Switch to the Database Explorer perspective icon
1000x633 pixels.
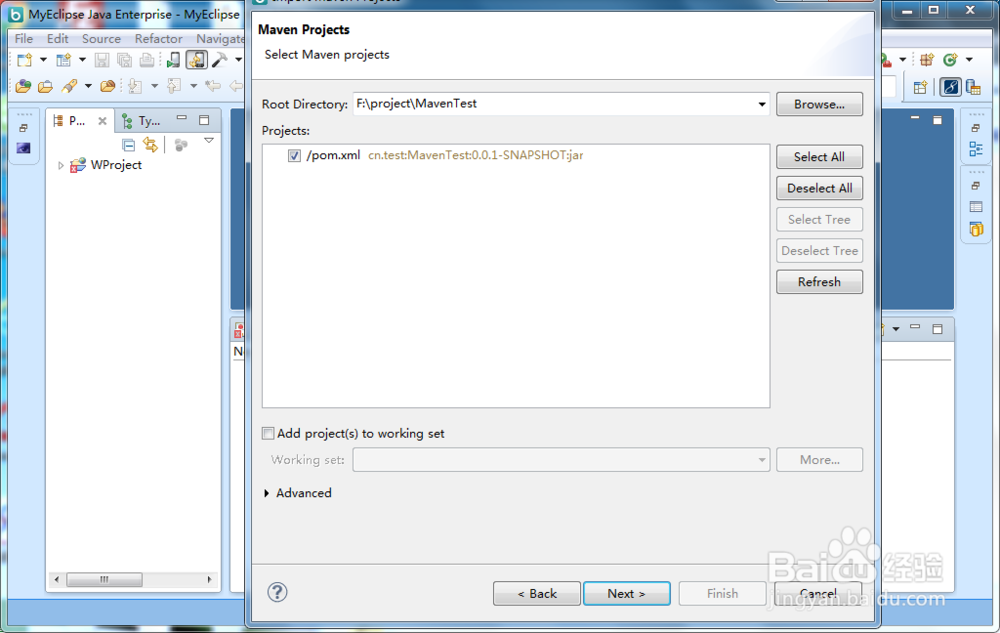point(973,87)
